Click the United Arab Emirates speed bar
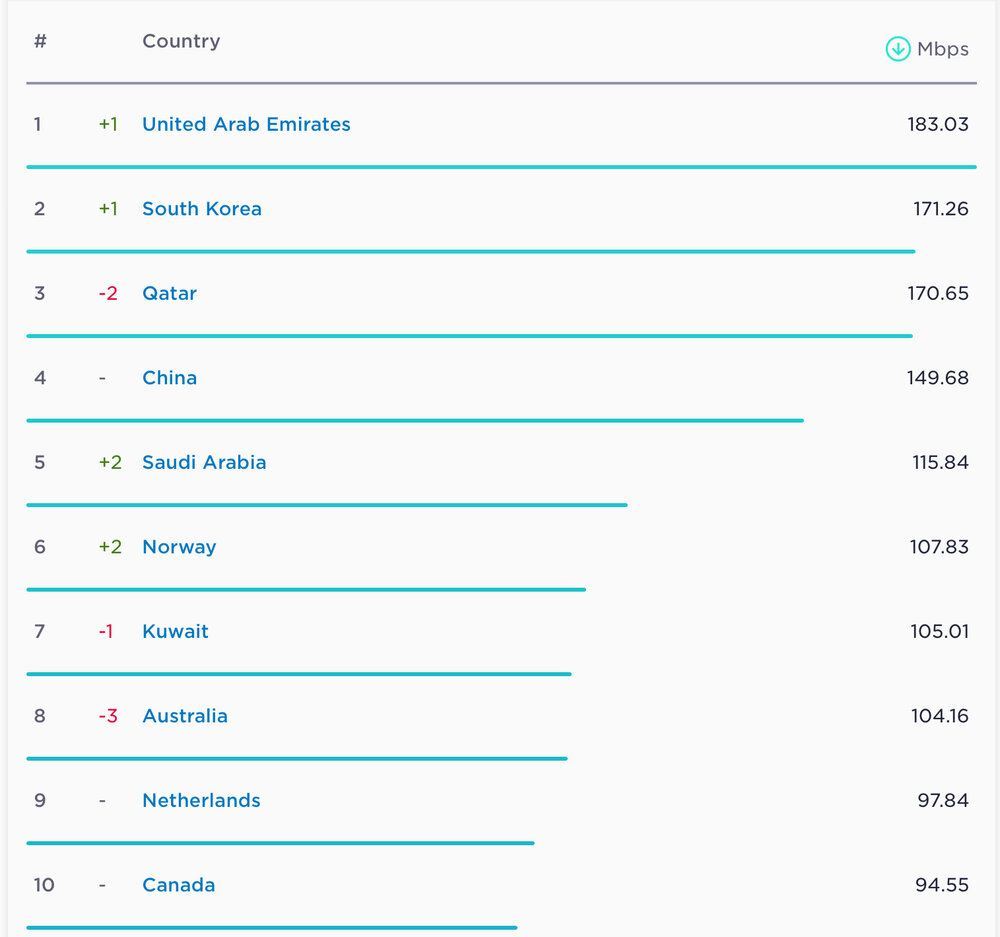 click(500, 167)
